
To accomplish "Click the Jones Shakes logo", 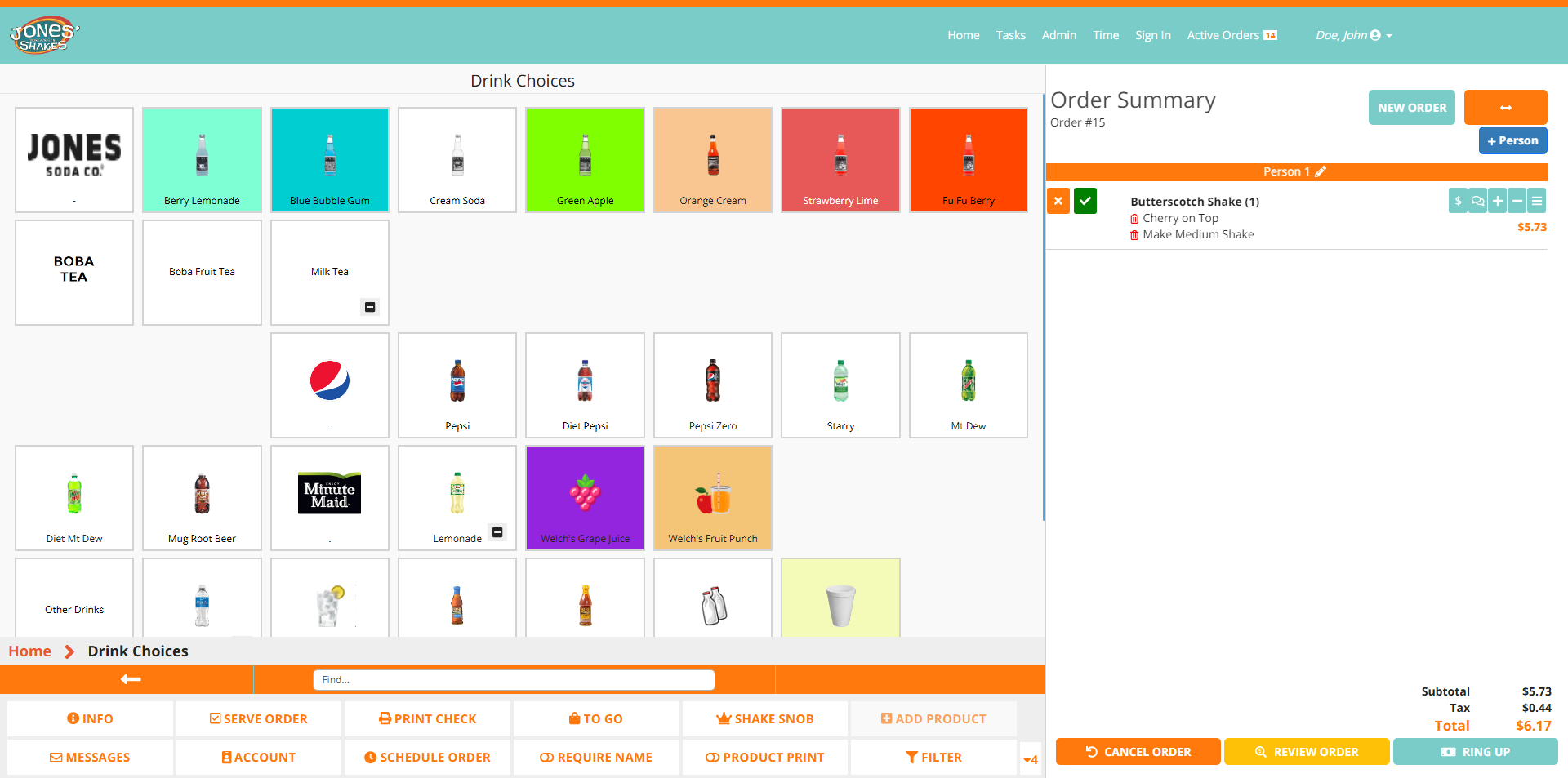I will (x=44, y=35).
